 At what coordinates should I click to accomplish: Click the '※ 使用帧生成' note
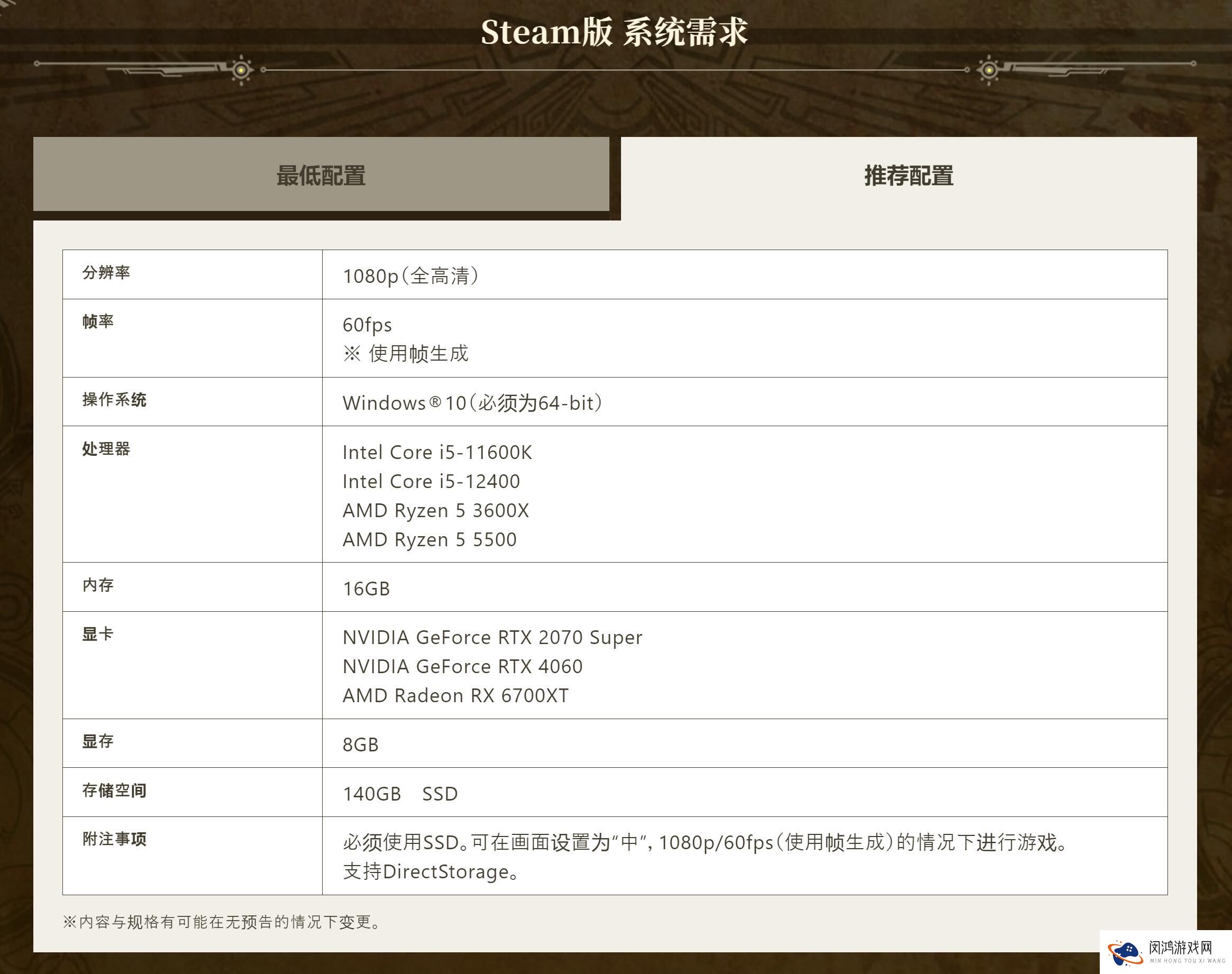point(406,354)
